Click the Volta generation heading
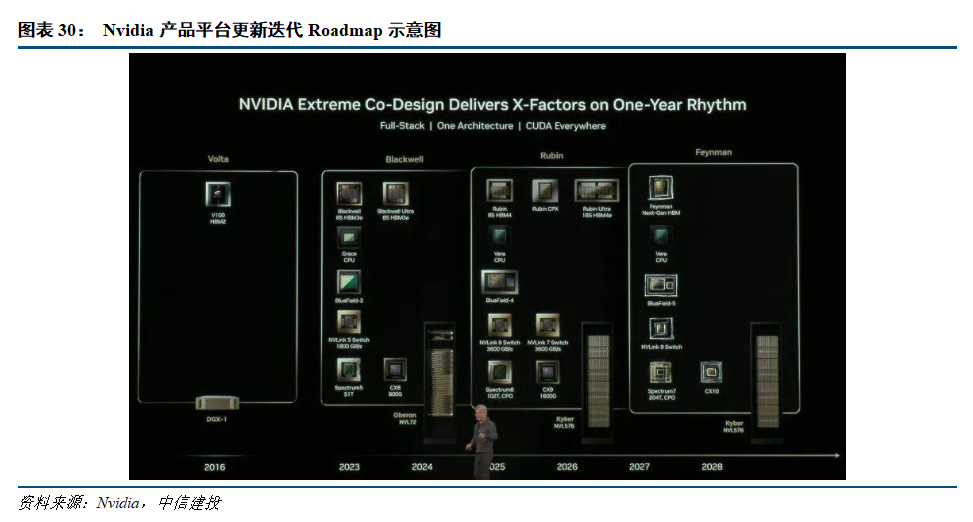Screen dimensions: 973x522 (x=218, y=159)
